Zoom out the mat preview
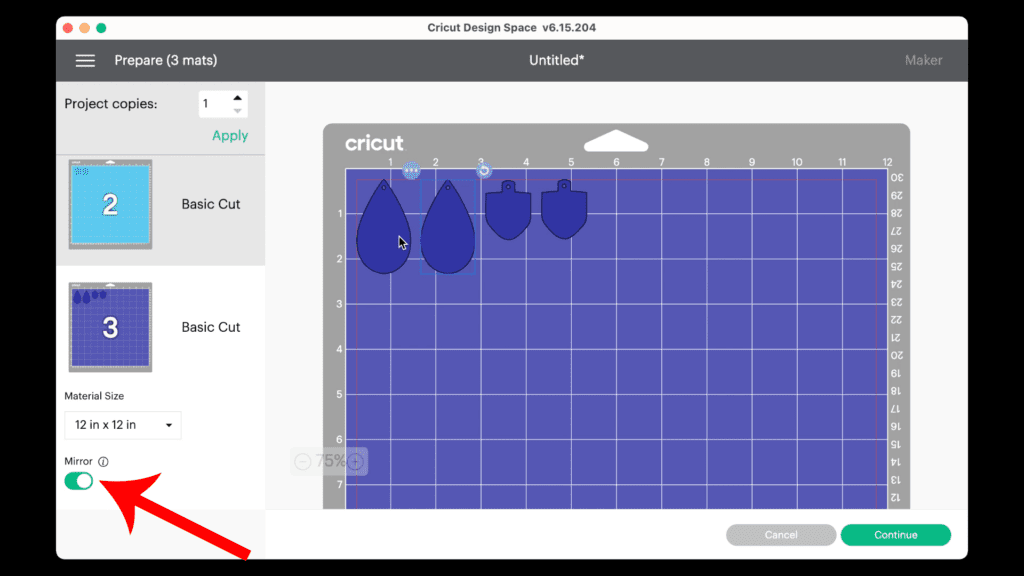The image size is (1024, 576). tap(302, 462)
